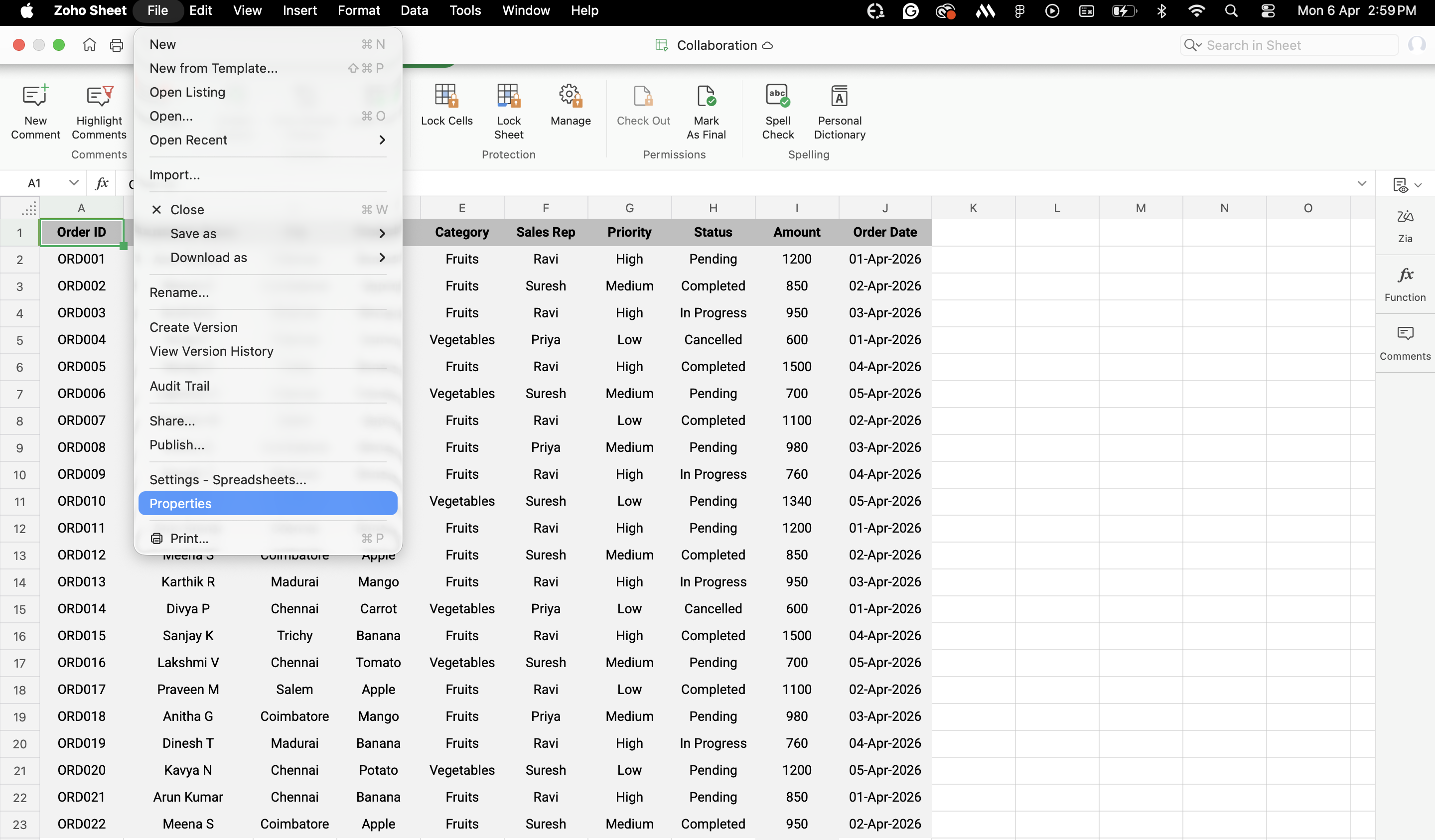Click Audit Trail menu entry
Image resolution: width=1435 pixels, height=840 pixels.
tap(179, 386)
